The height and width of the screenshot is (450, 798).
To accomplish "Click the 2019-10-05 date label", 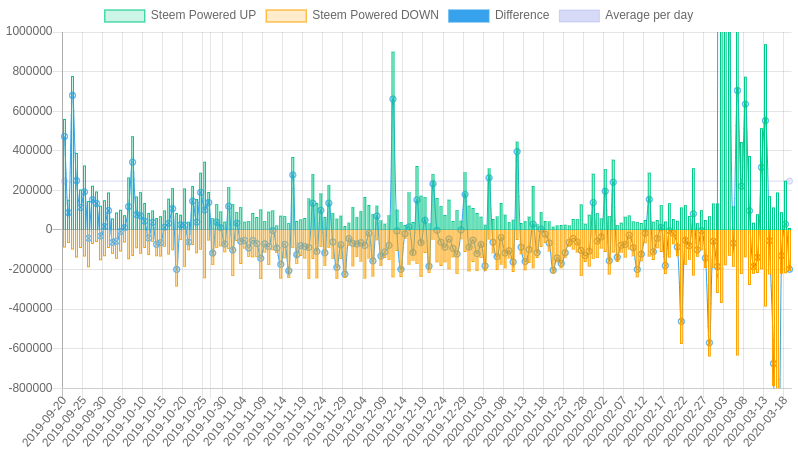I will (105, 421).
